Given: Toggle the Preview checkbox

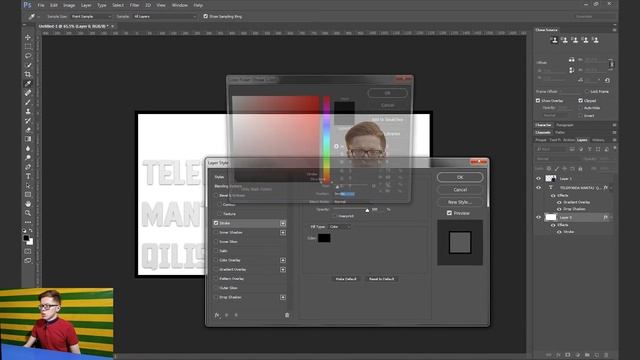Looking at the screenshot, I should point(449,213).
